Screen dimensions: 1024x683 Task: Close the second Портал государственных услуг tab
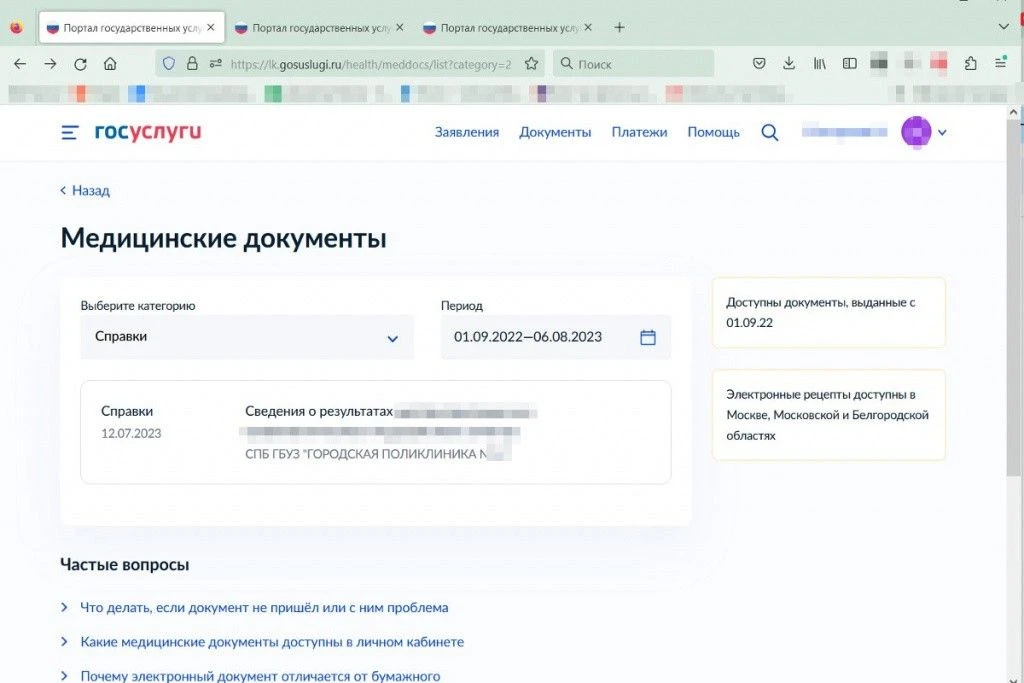[x=400, y=27]
